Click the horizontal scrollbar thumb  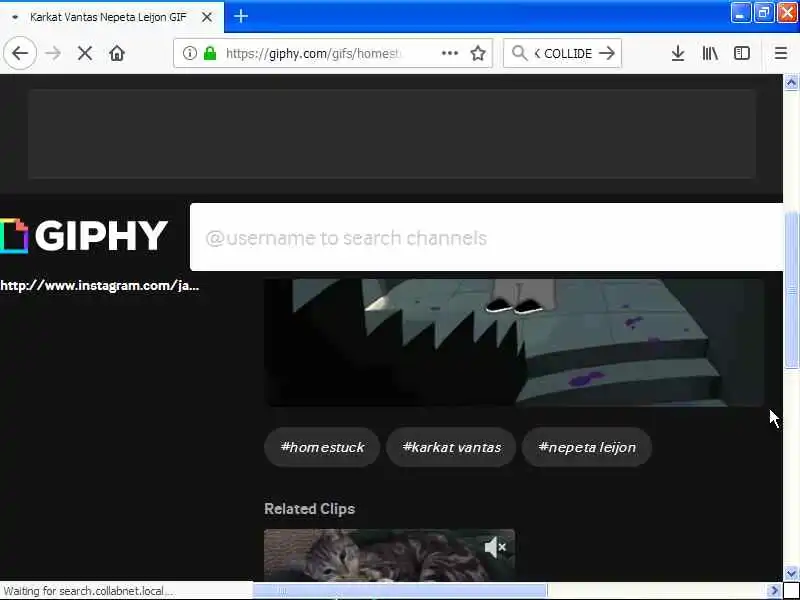[x=400, y=591]
